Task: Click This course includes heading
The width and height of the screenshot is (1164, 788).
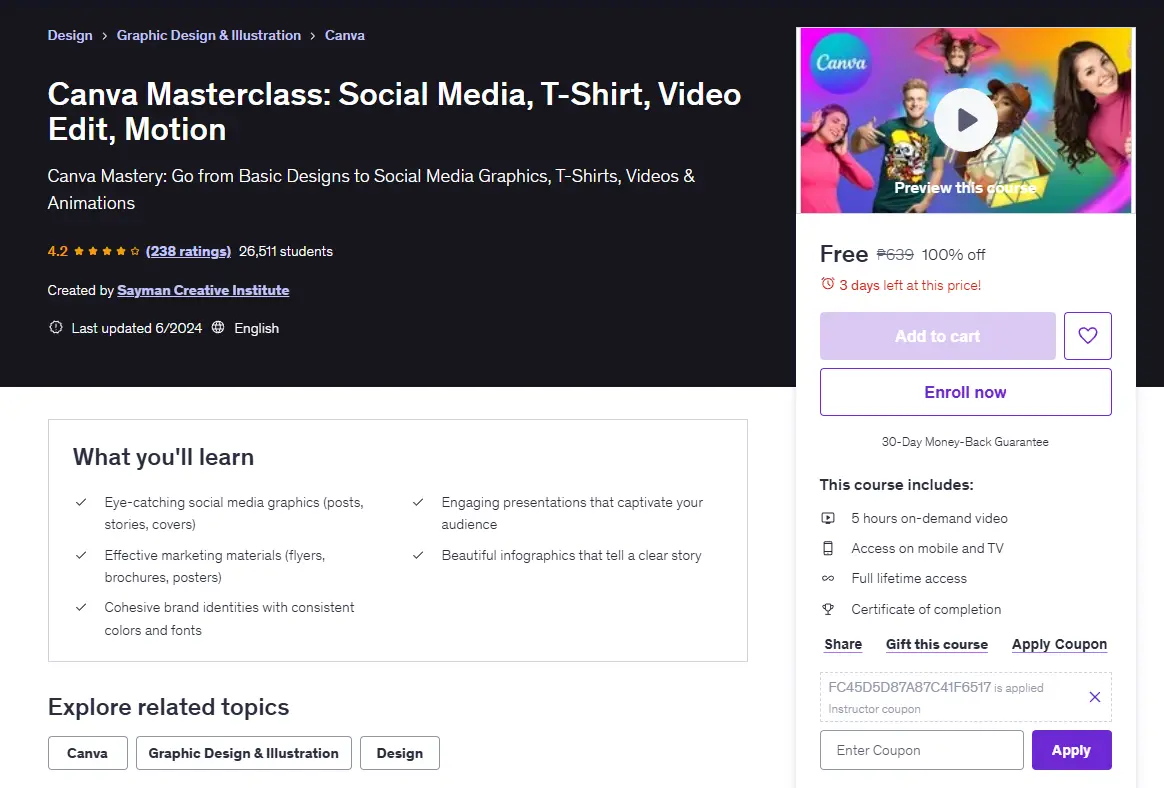Action: pos(896,485)
